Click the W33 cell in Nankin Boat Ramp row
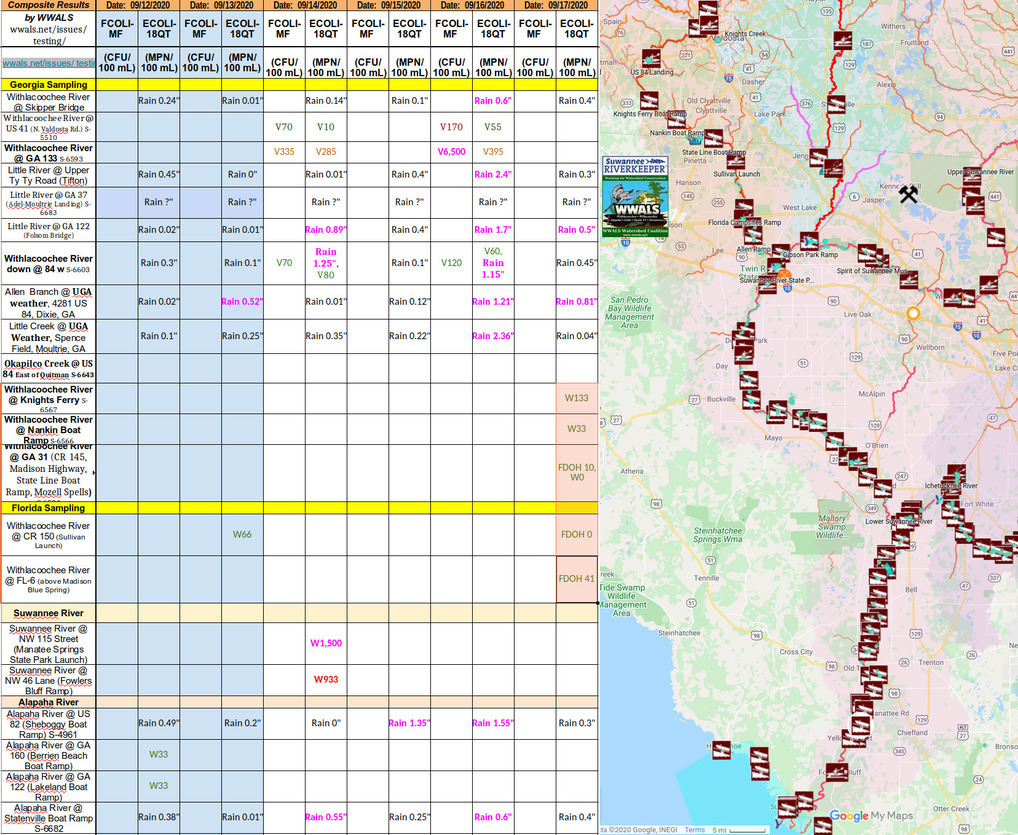1018x835 pixels. click(577, 429)
